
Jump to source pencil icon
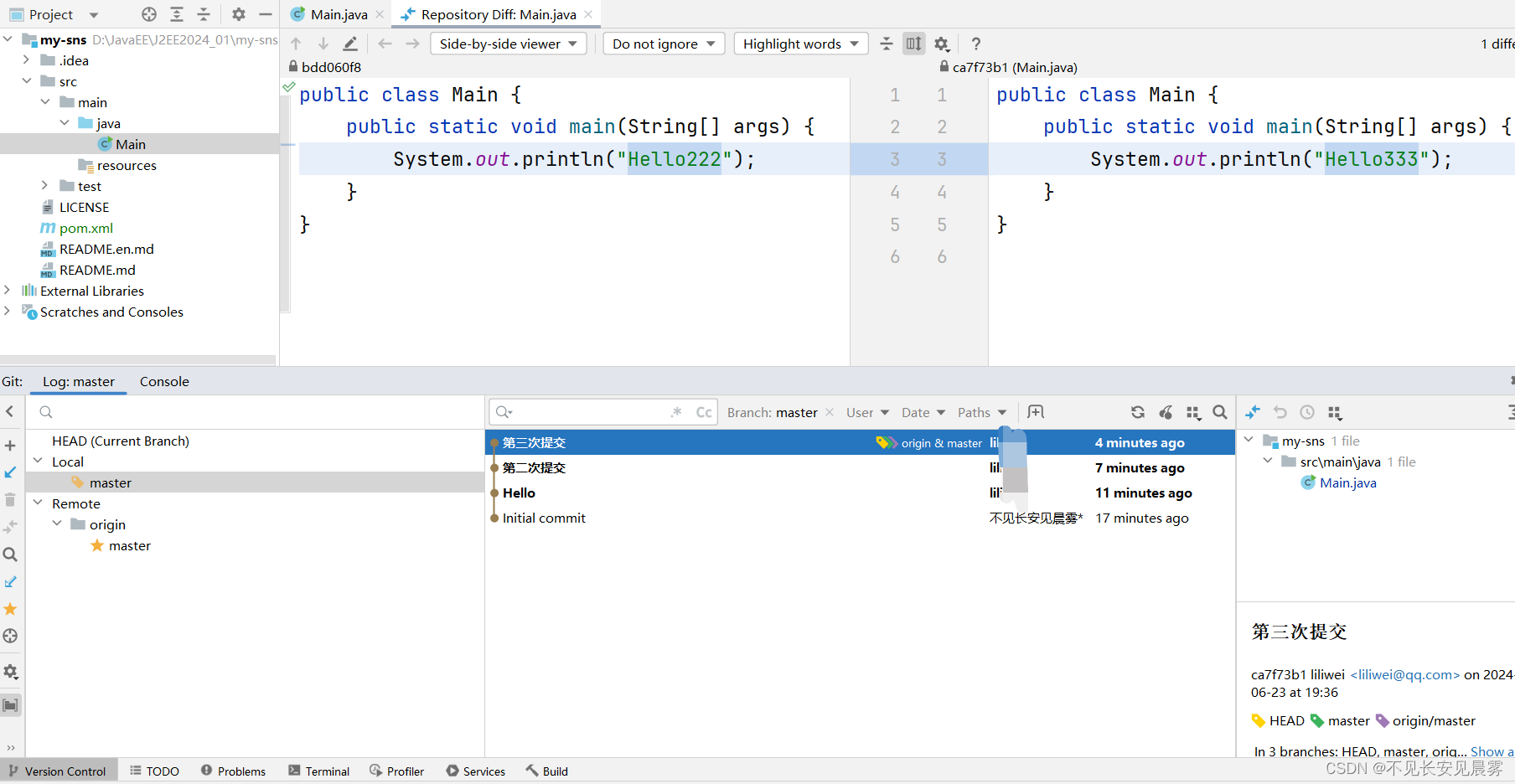(x=350, y=44)
